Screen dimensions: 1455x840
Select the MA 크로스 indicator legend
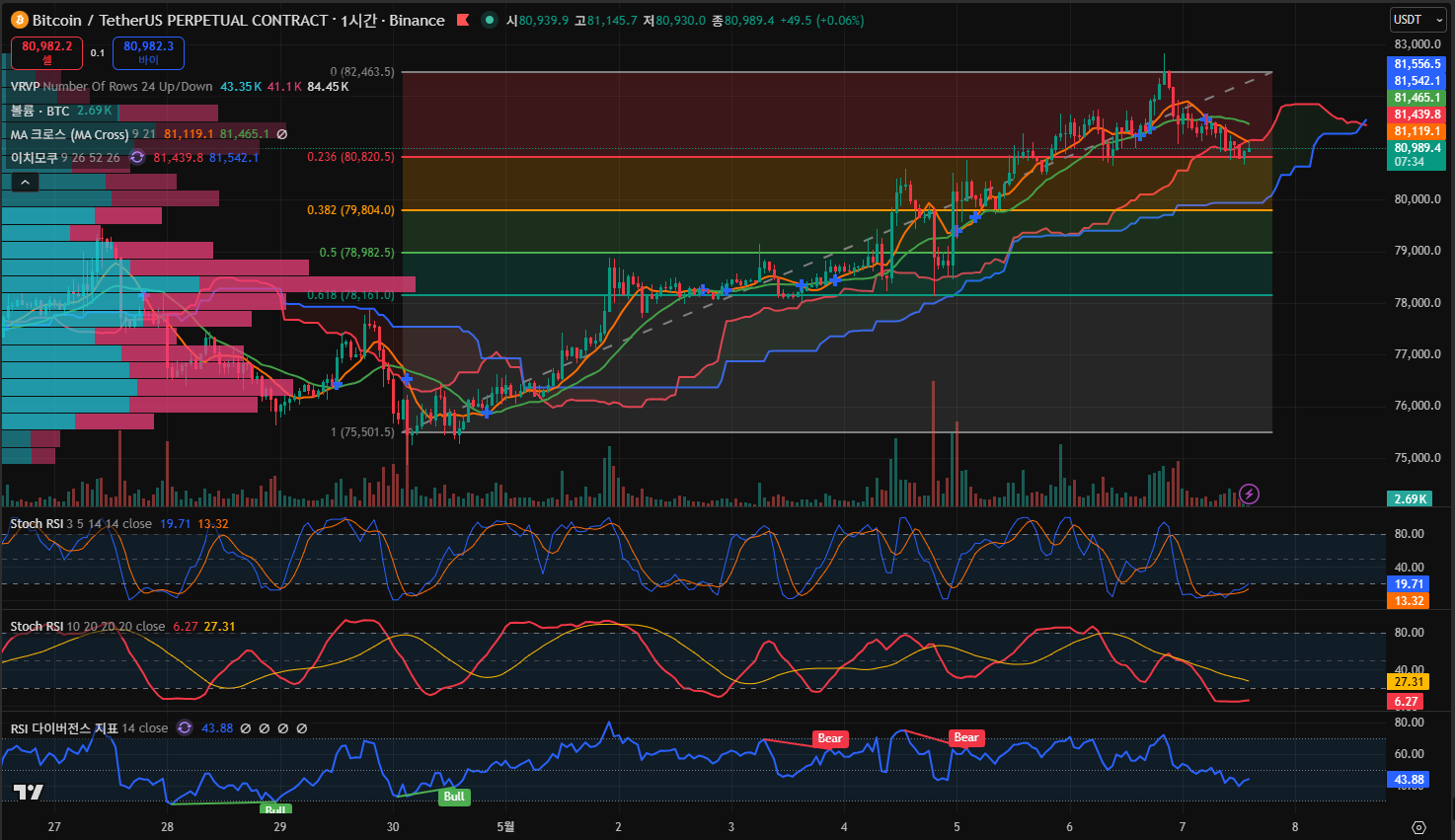(x=69, y=134)
